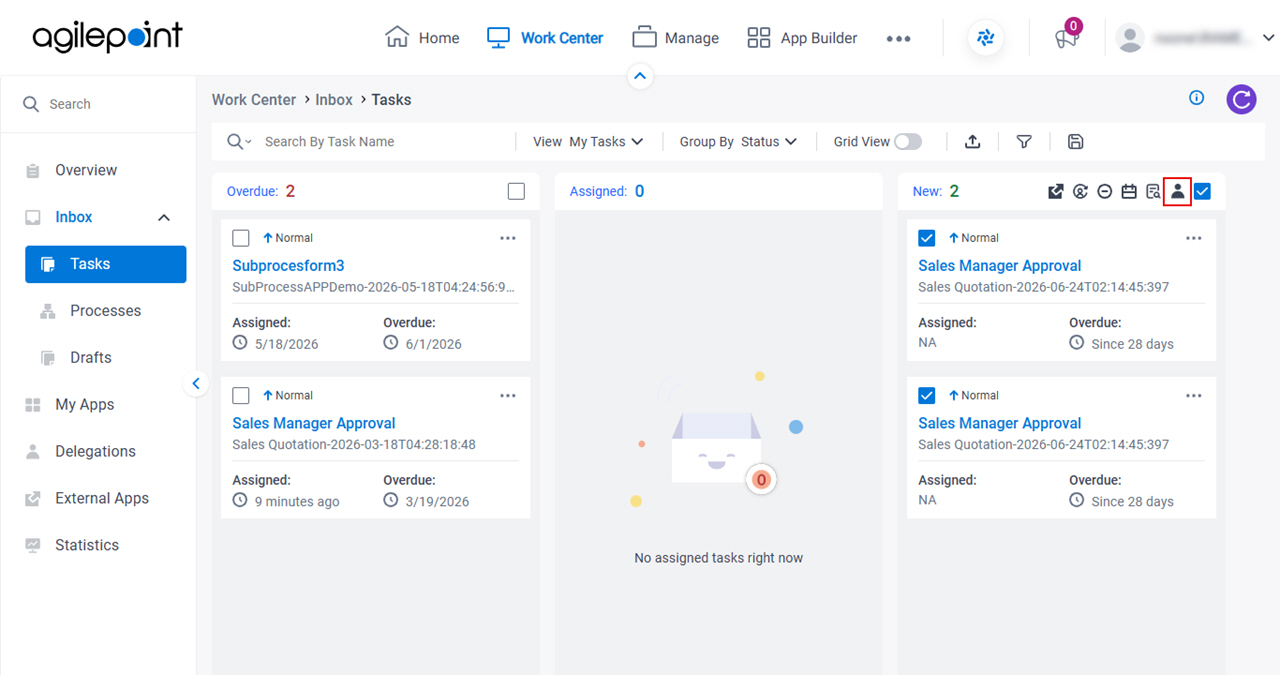Screen dimensions: 1280x675
Task: Select Tasks in the sidebar
Action: click(106, 264)
